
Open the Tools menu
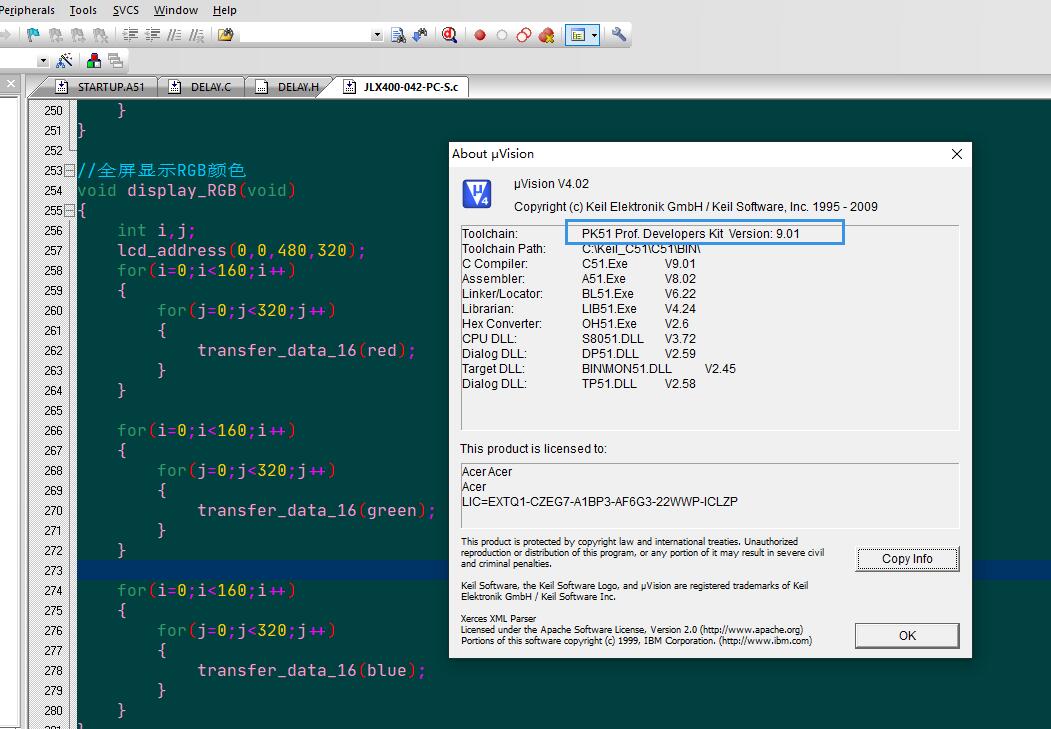point(83,10)
